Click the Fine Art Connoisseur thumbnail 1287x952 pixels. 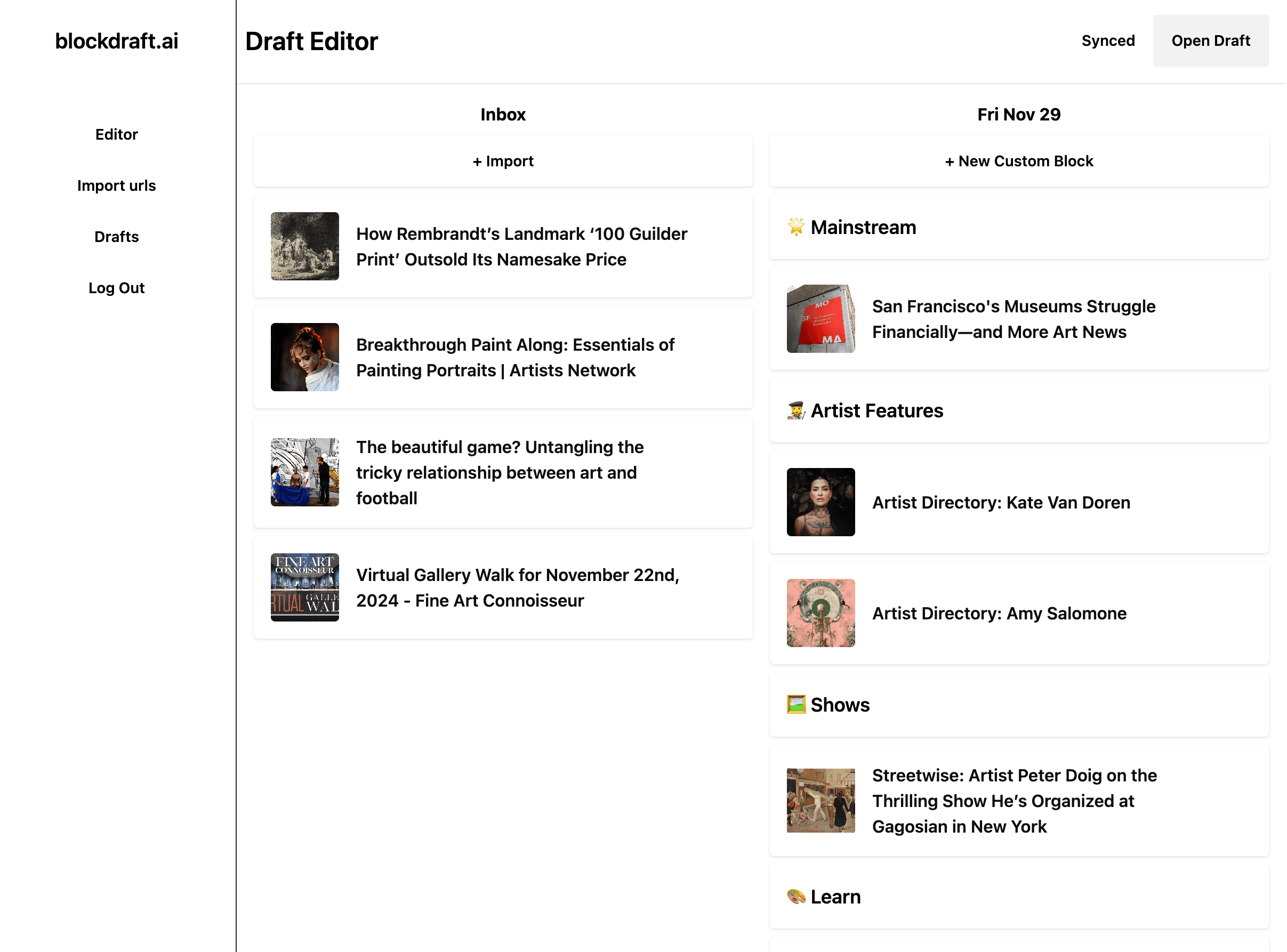pyautogui.click(x=305, y=588)
